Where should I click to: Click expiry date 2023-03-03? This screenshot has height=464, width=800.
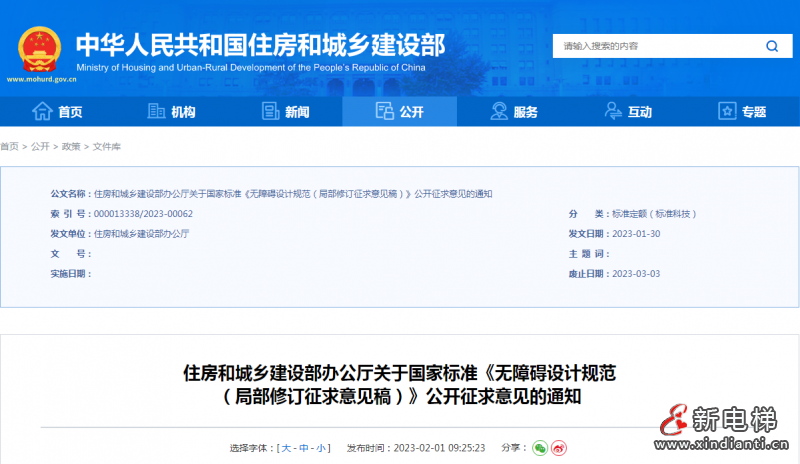pyautogui.click(x=636, y=274)
